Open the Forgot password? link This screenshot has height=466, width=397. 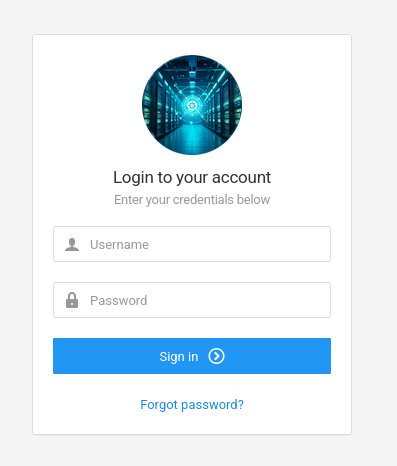point(192,405)
